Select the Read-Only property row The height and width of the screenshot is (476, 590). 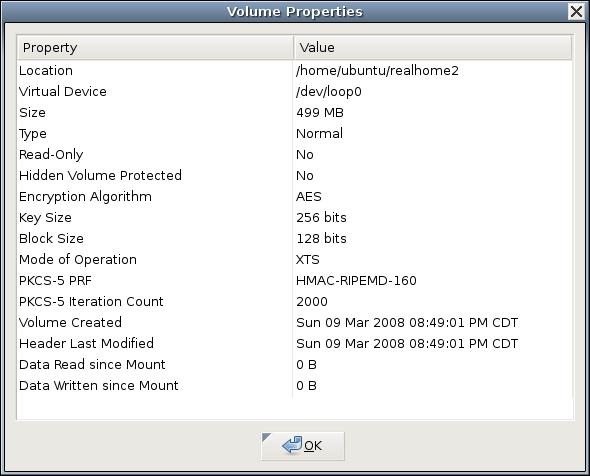click(x=295, y=155)
